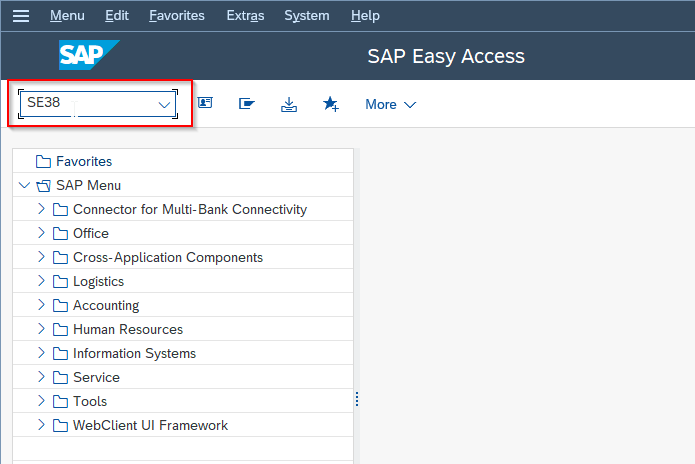Open the Extras menu
This screenshot has width=695, height=464.
[245, 16]
